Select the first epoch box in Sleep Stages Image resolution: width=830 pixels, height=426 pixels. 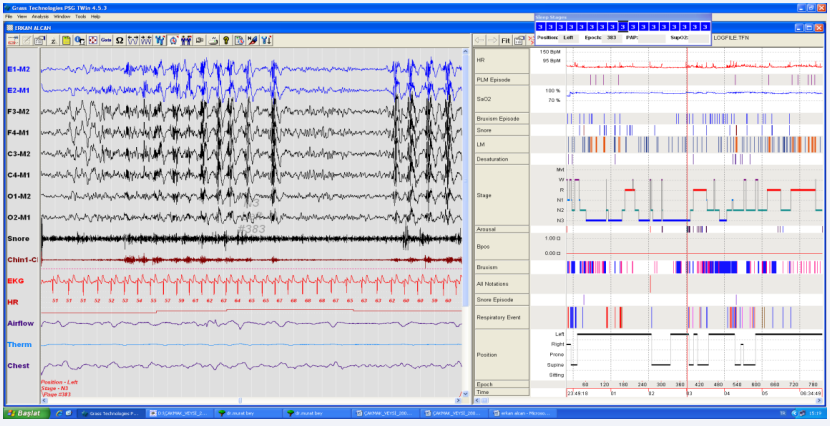[541, 27]
